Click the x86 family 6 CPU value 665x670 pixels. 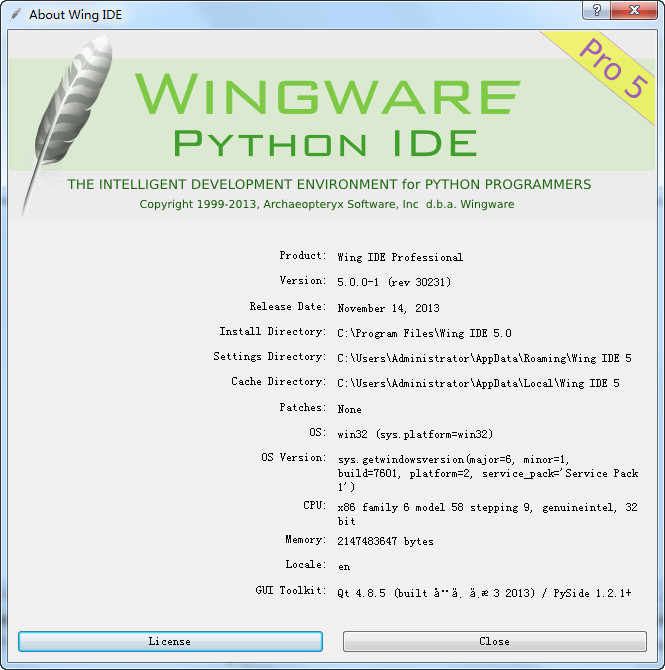pyautogui.click(x=487, y=514)
